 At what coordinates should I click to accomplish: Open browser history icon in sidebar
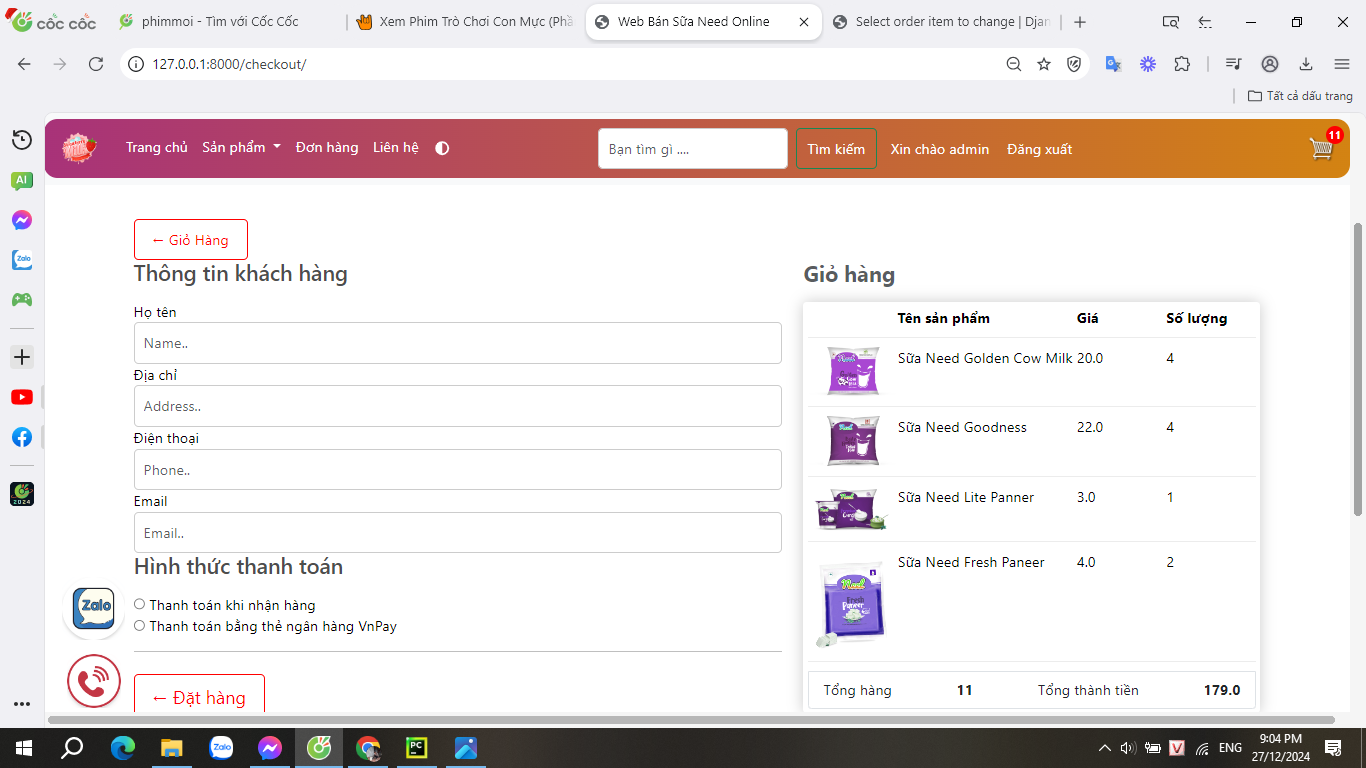[x=22, y=140]
